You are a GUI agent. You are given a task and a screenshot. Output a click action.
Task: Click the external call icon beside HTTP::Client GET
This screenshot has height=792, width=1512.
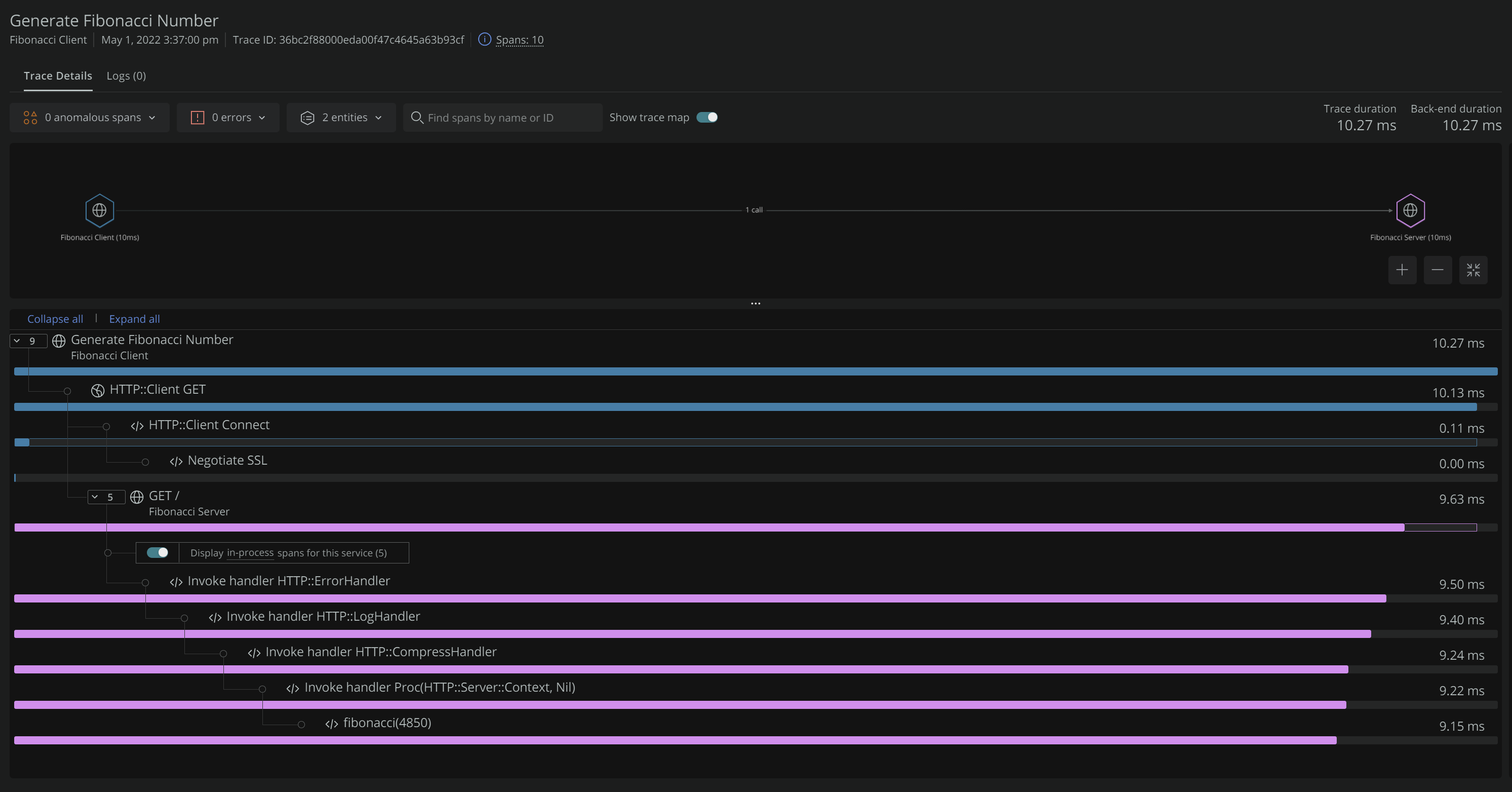click(x=97, y=390)
